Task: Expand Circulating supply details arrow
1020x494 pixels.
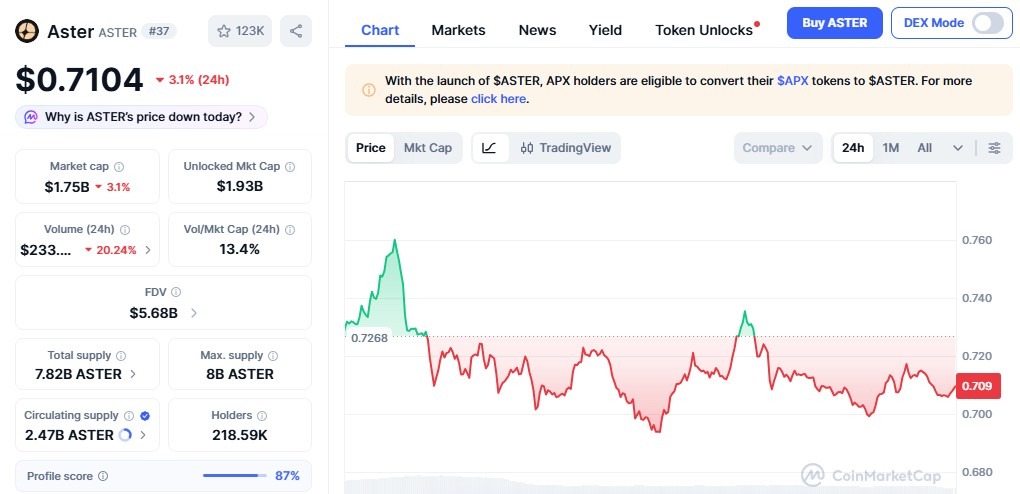Action: (142, 435)
